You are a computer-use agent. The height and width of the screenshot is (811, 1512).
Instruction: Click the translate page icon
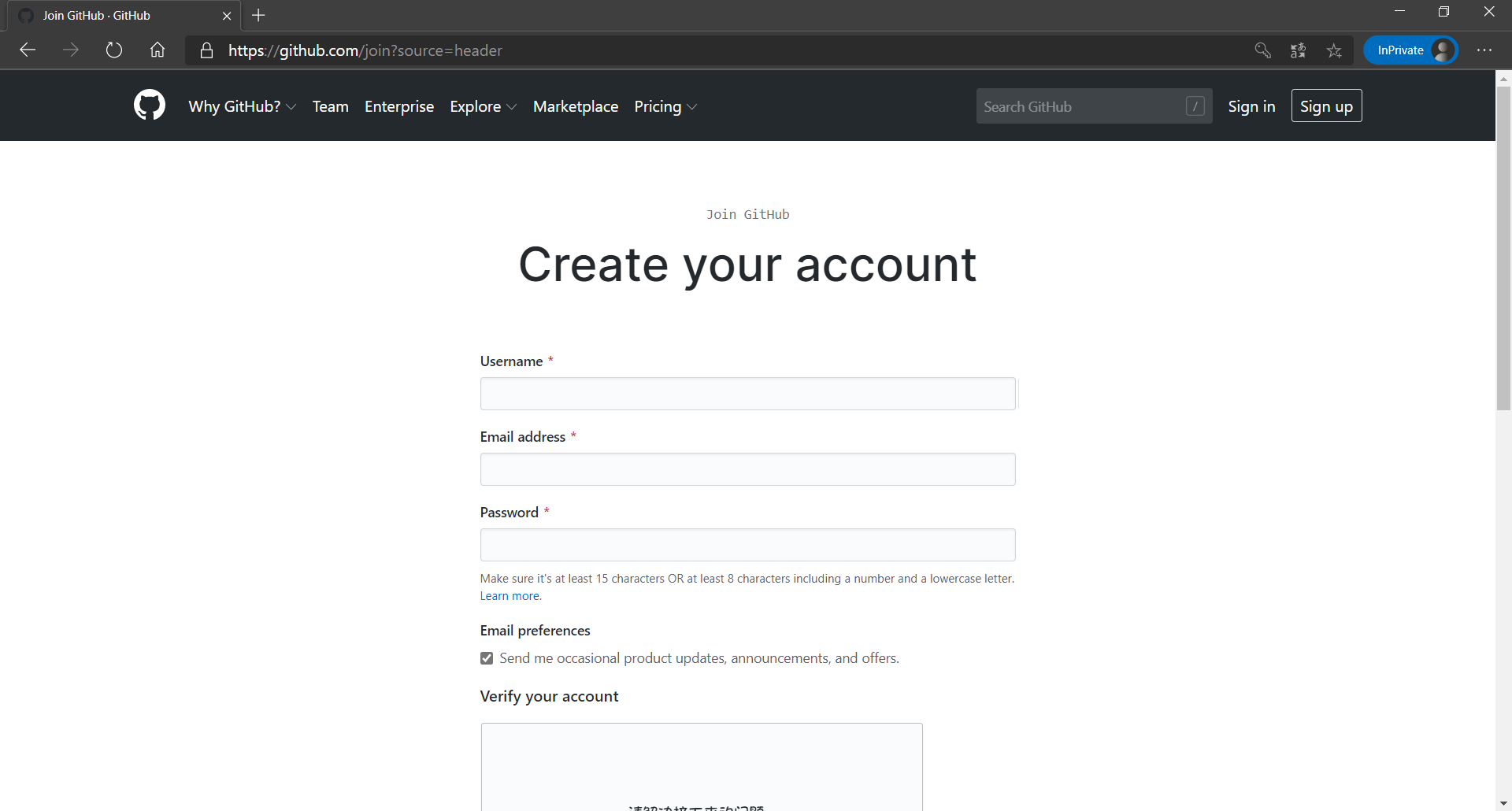click(x=1298, y=50)
